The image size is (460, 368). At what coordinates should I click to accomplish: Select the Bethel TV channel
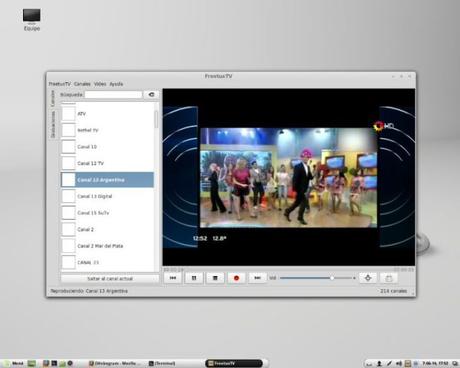pos(107,130)
